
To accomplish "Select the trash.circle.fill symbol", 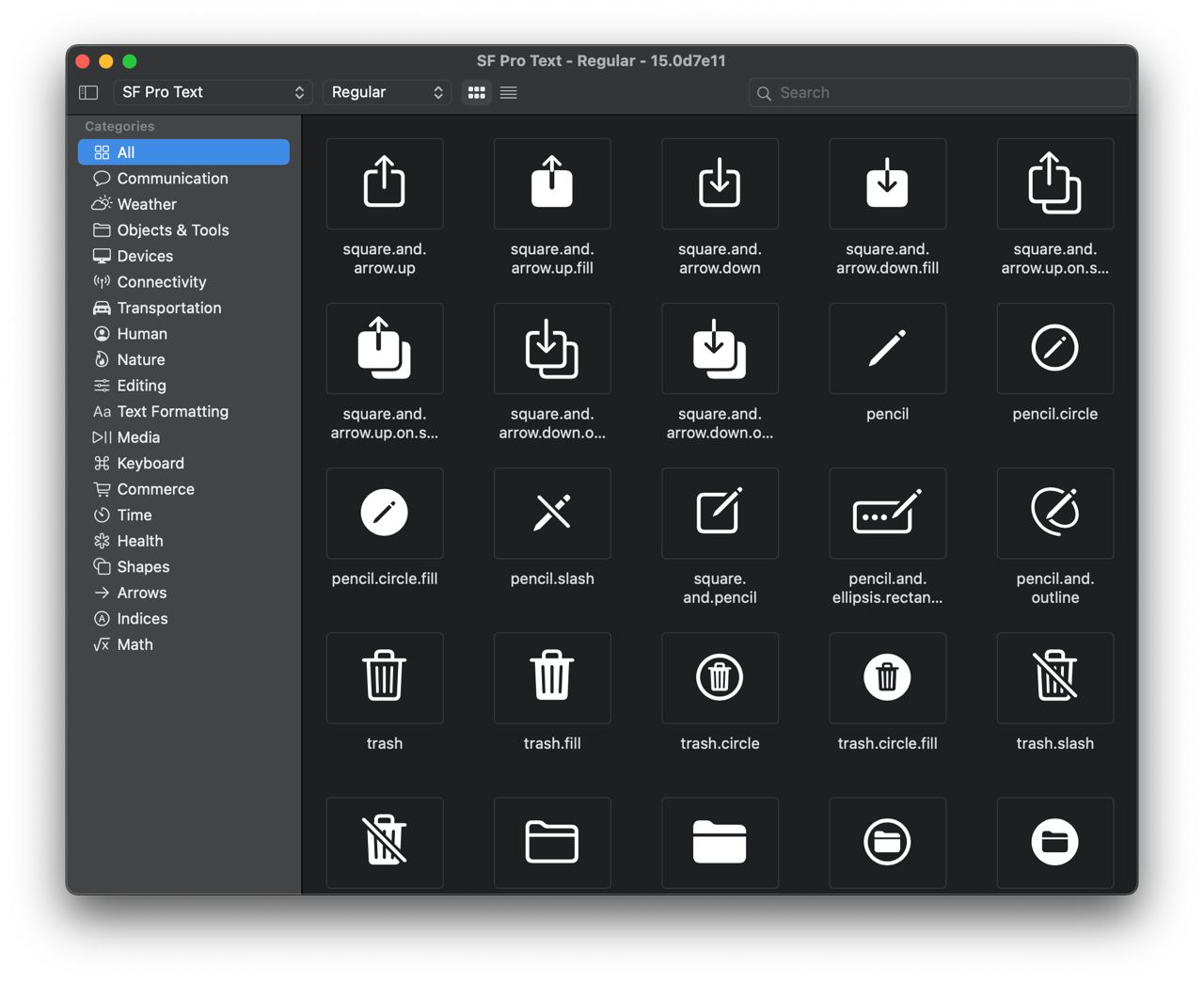I will [x=887, y=677].
